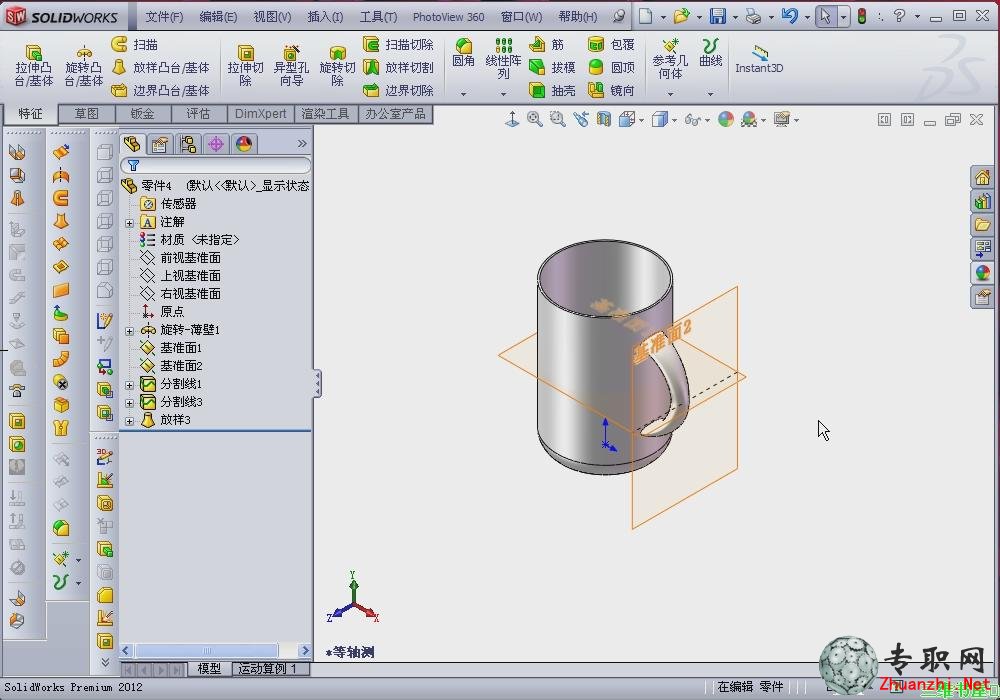
Task: Click the Zoom to Area icon in view toolbar
Action: [x=557, y=119]
